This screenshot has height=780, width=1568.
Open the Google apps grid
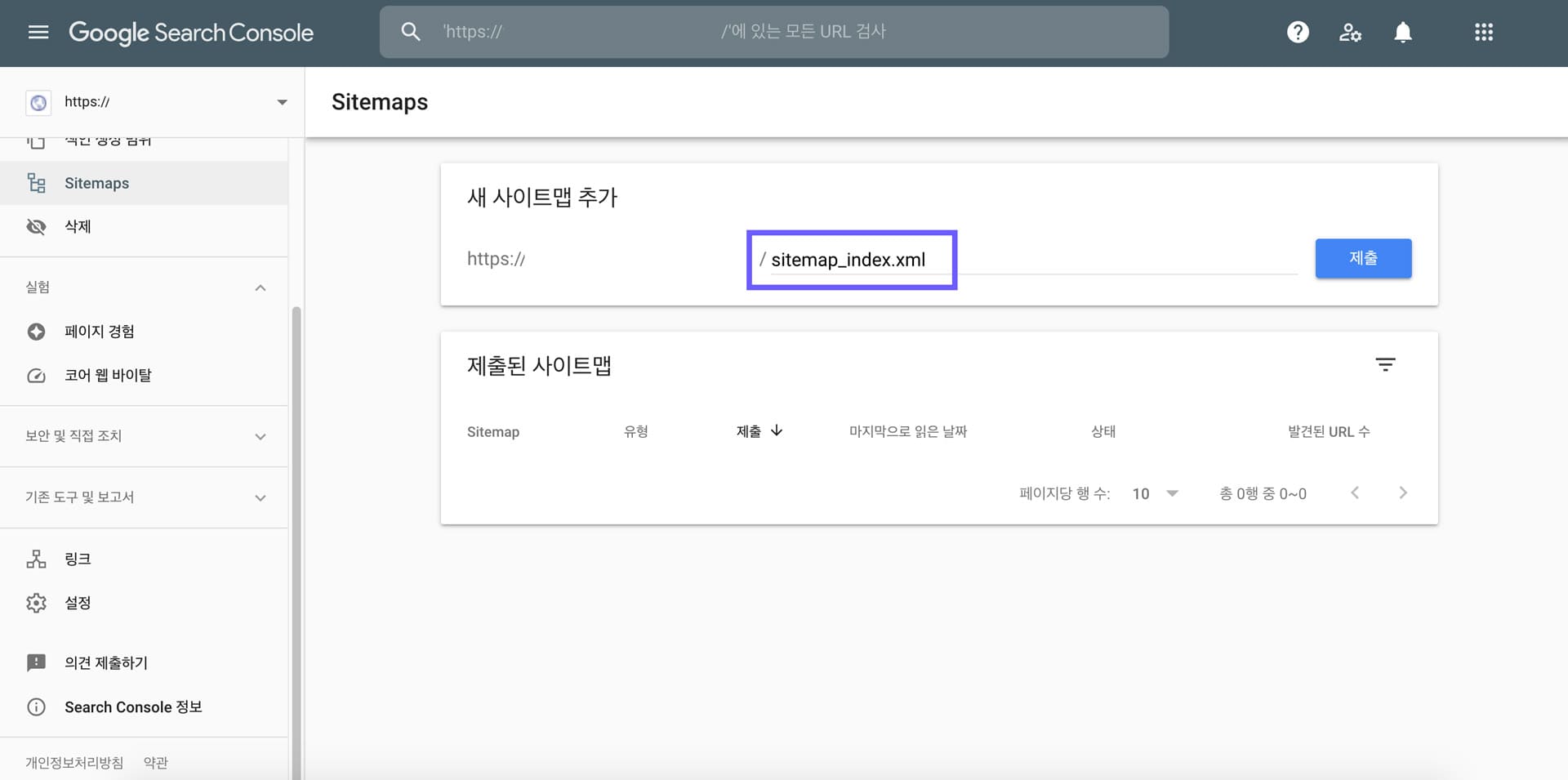click(1483, 32)
